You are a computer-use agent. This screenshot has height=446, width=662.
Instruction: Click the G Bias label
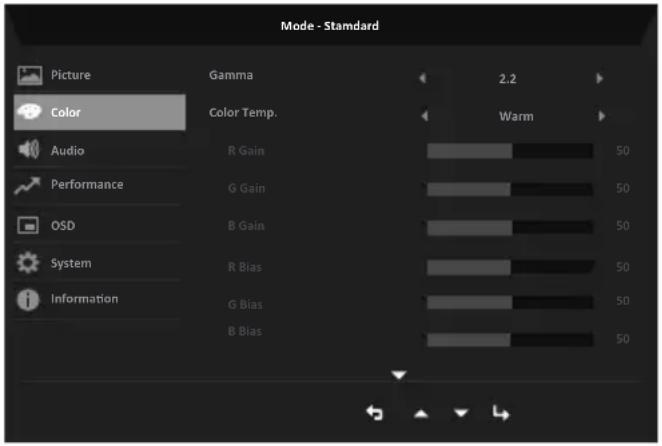[x=245, y=305]
